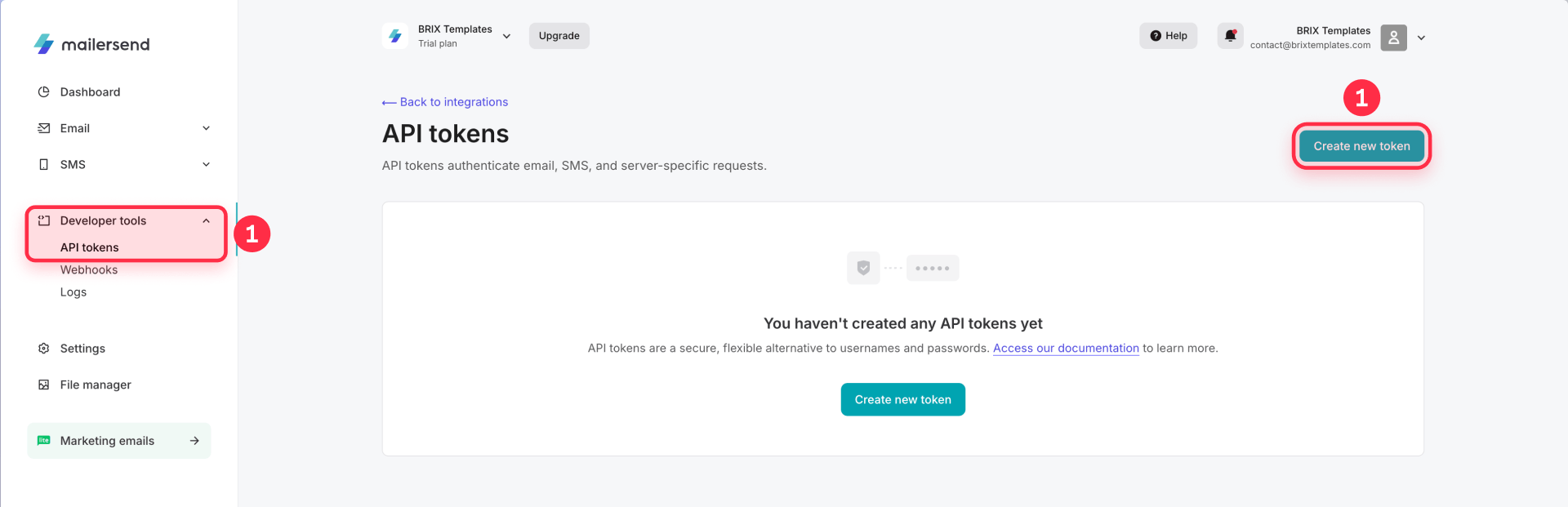Click the green Marketing emails lite icon
This screenshot has width=1568, height=507.
coord(44,440)
